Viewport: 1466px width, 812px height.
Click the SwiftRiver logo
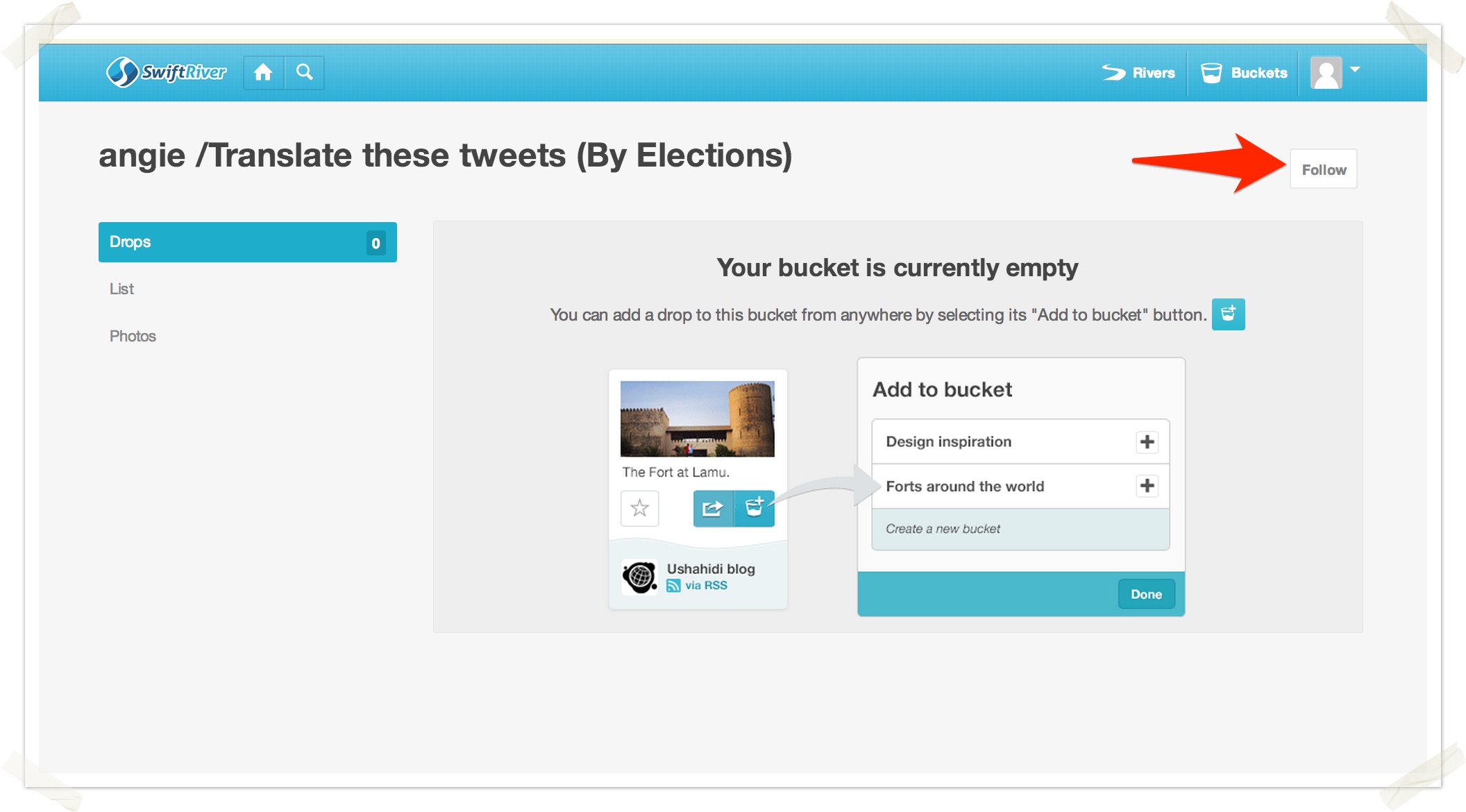coord(167,72)
